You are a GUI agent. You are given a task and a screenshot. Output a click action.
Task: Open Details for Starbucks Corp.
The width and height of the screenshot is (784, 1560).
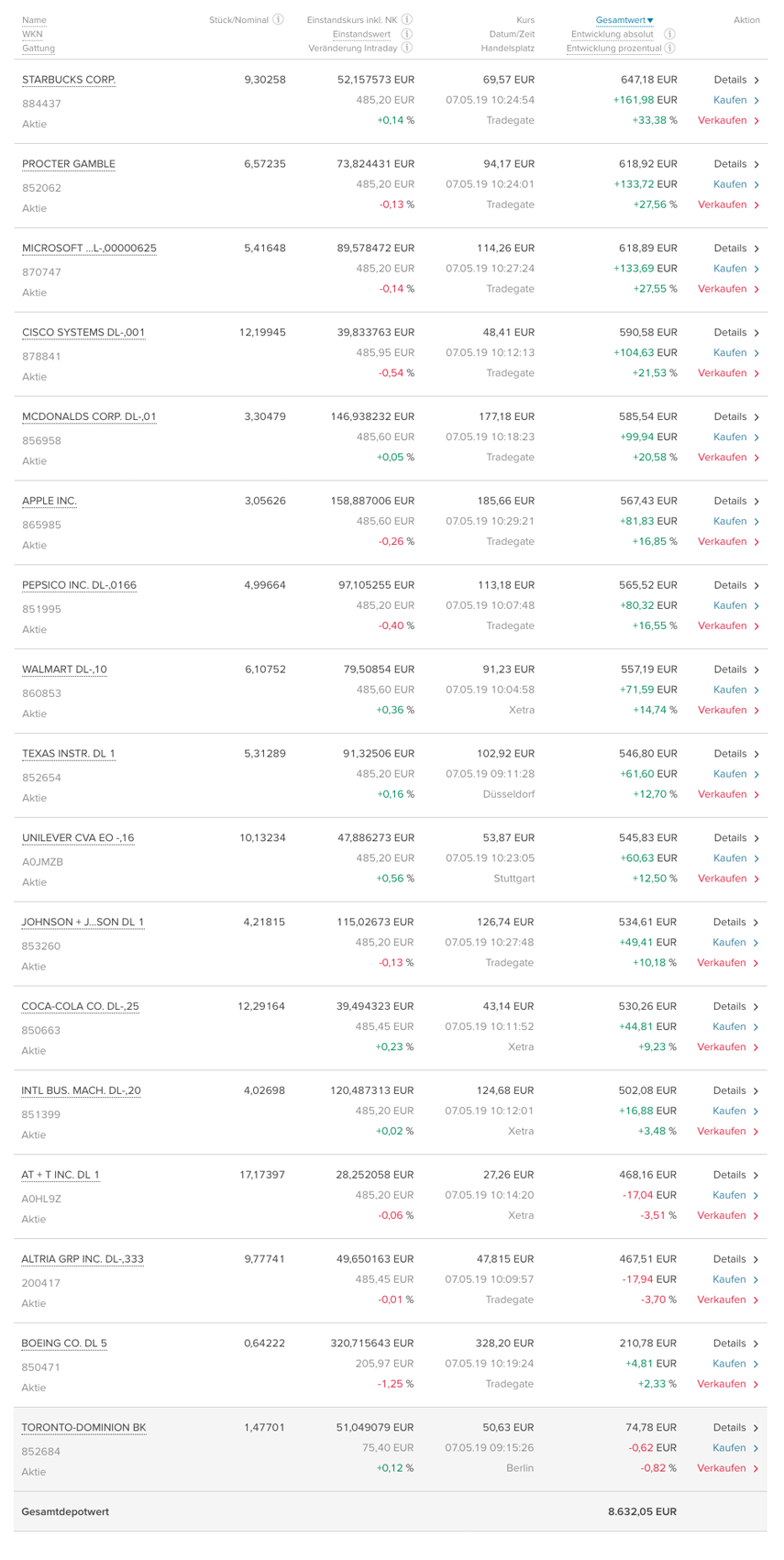(x=731, y=80)
